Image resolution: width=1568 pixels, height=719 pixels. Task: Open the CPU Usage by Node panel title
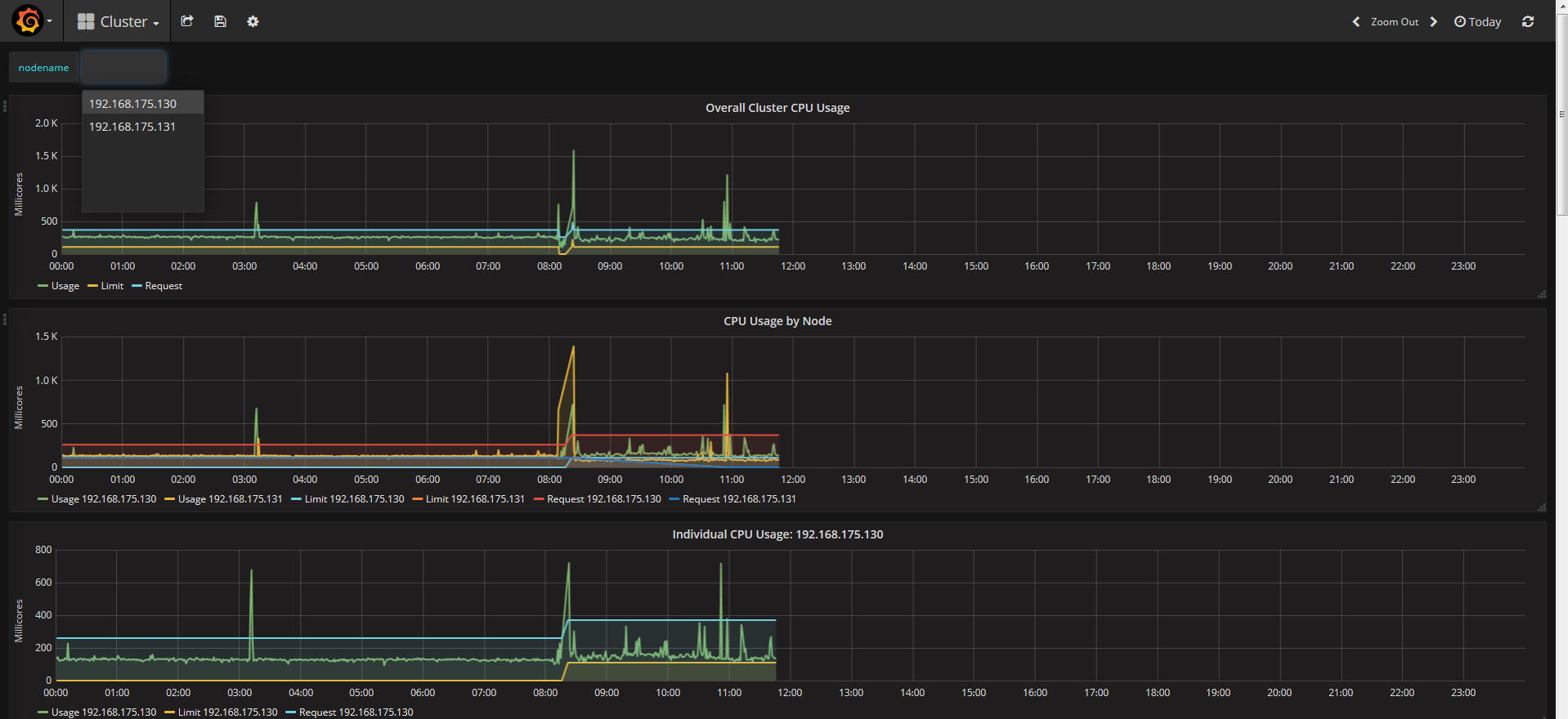777,321
